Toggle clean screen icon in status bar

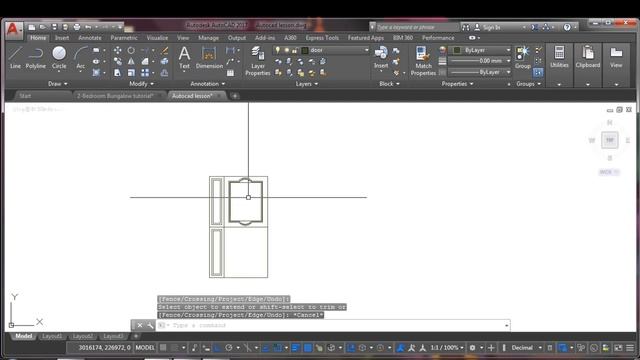(x=618, y=347)
